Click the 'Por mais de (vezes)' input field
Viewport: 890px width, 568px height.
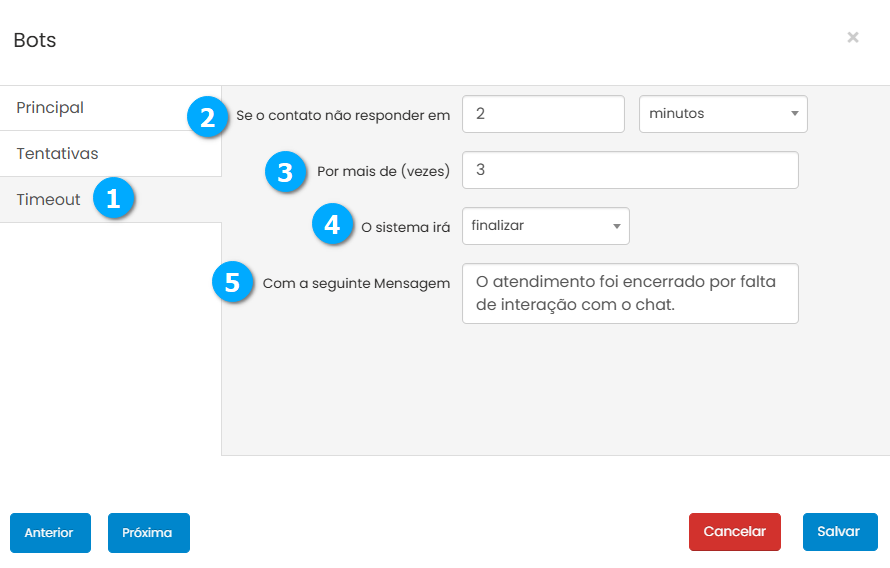pos(630,170)
